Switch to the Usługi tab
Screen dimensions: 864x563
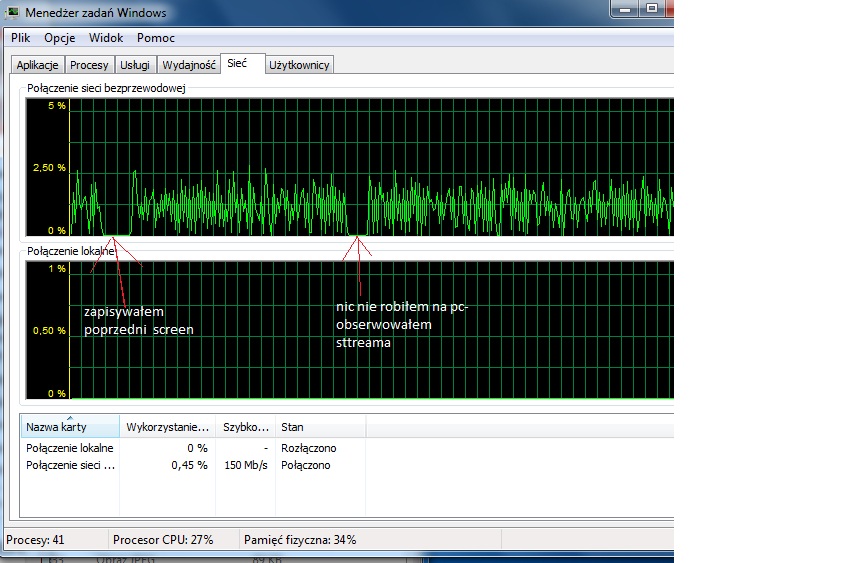[135, 65]
